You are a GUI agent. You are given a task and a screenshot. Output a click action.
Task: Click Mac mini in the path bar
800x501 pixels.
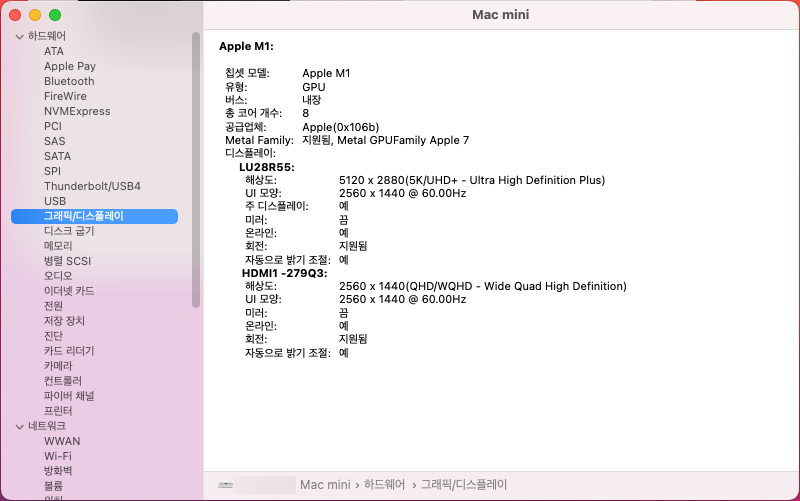pyautogui.click(x=325, y=485)
